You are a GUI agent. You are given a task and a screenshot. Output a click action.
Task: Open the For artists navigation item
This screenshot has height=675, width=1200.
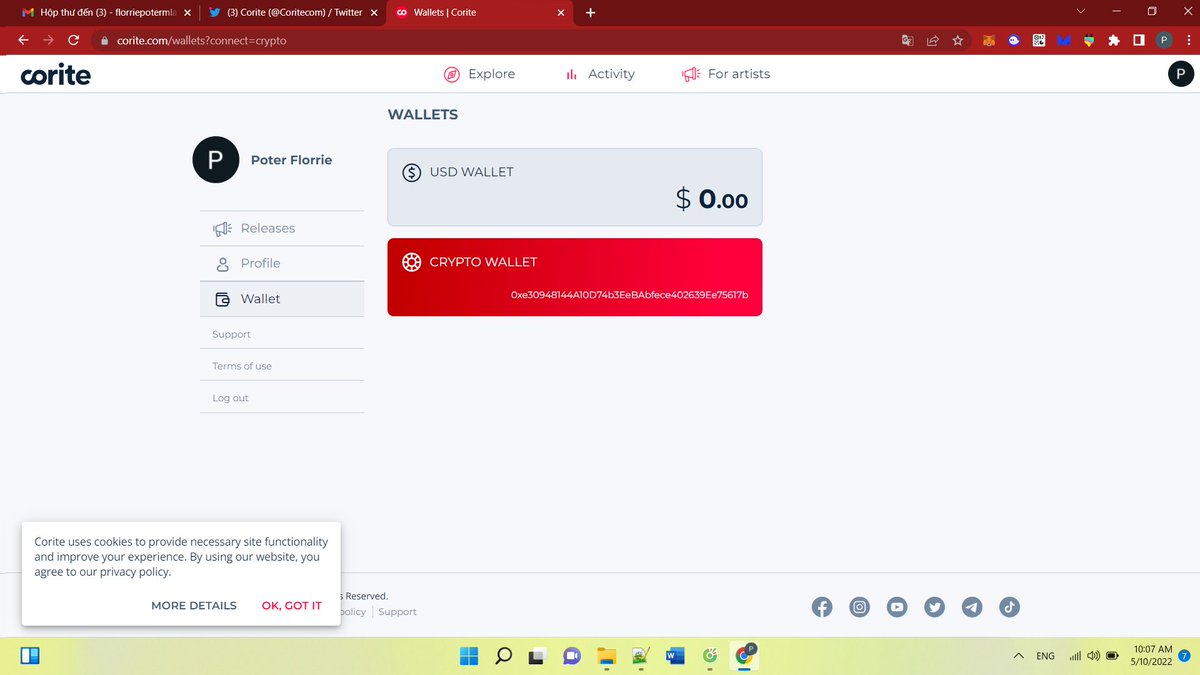725,74
